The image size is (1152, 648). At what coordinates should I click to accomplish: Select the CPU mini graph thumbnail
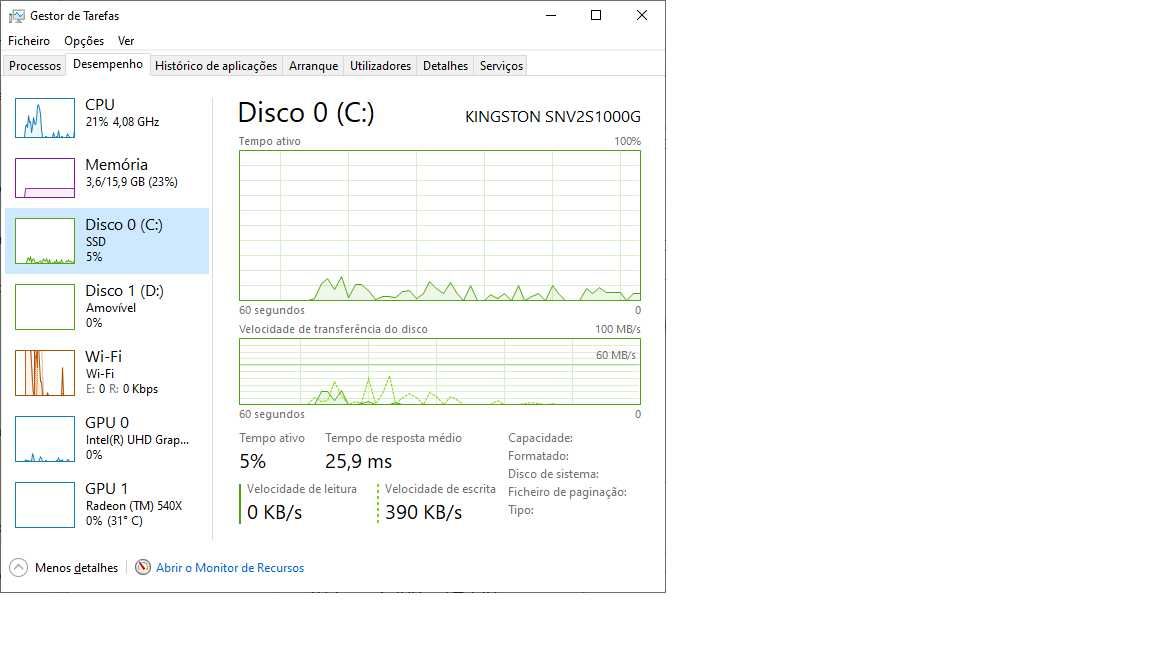point(45,118)
